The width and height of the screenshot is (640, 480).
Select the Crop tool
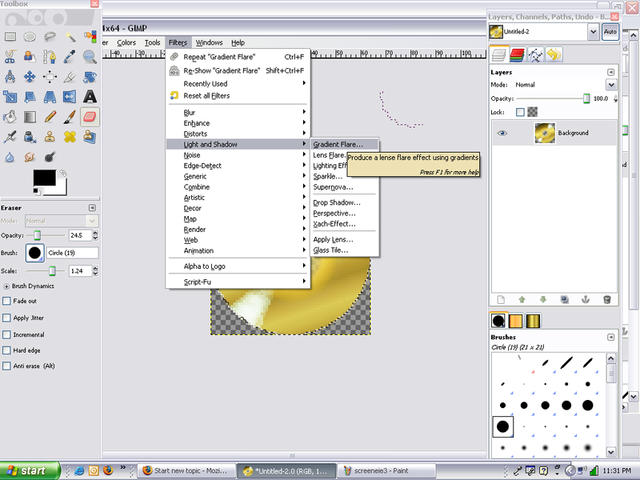pos(70,77)
